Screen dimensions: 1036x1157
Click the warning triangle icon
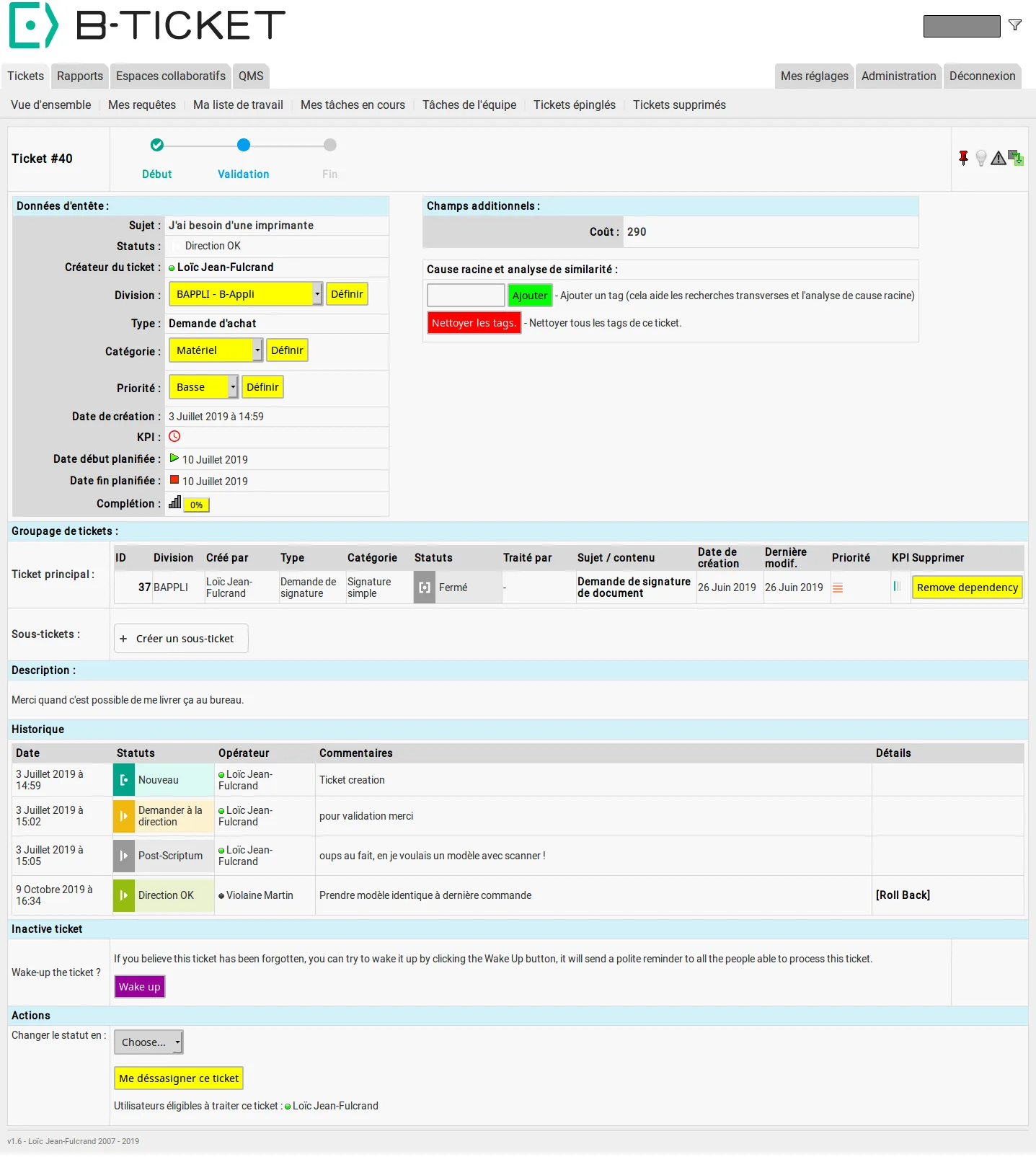pyautogui.click(x=999, y=158)
